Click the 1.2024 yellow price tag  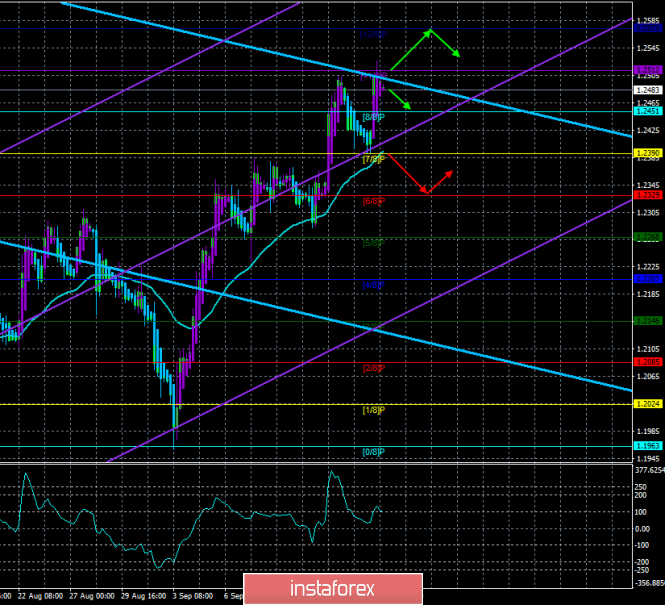click(x=647, y=404)
